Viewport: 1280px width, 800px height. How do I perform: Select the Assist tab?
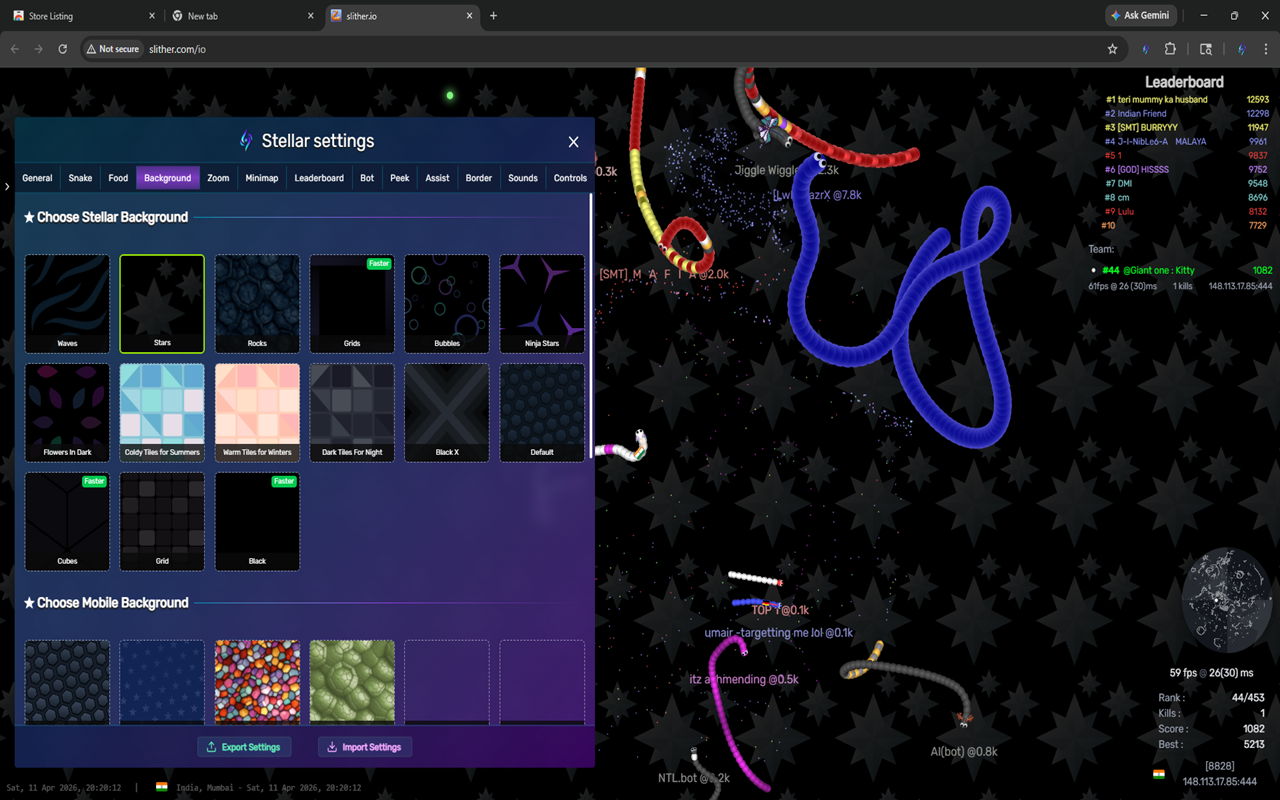pyautogui.click(x=437, y=178)
